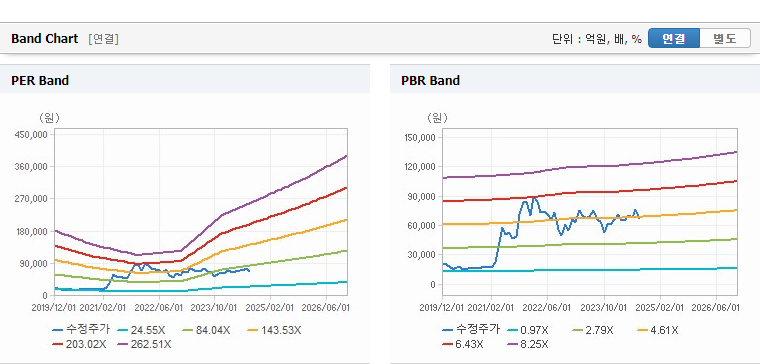The image size is (760, 364).
Task: Switch to the 별도 view
Action: pos(725,39)
